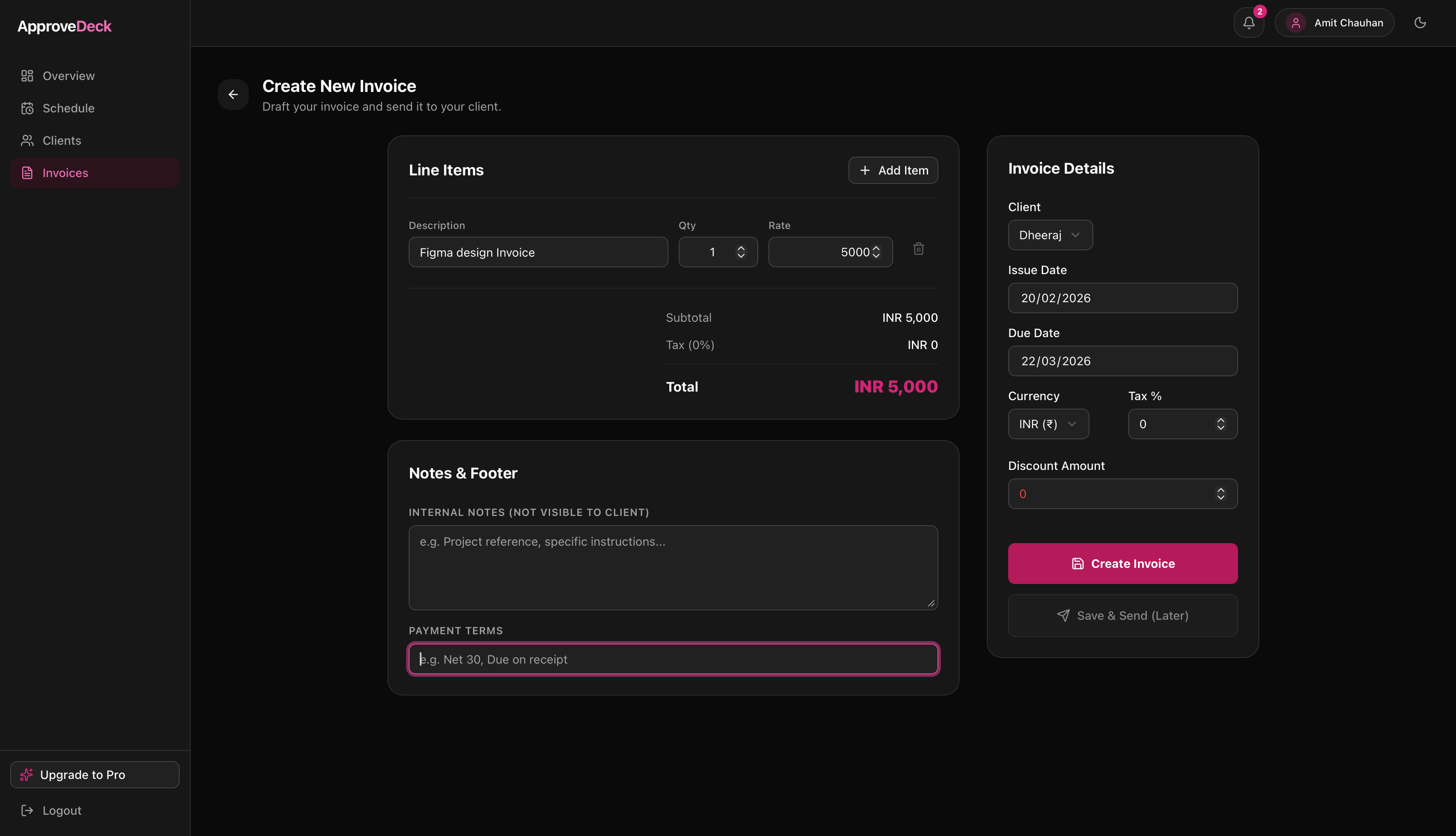Click the Add Item plus button
Viewport: 1456px width, 836px height.
point(893,171)
